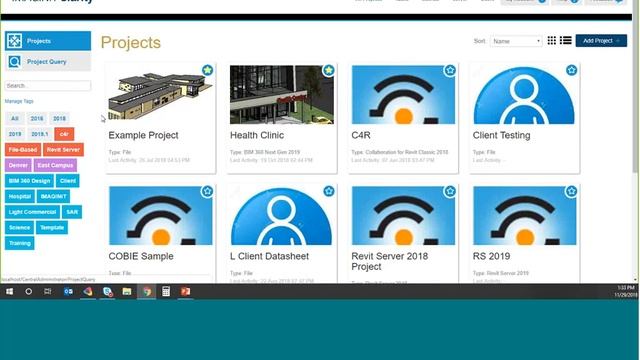Click the taskbar clock and date

click(x=626, y=291)
